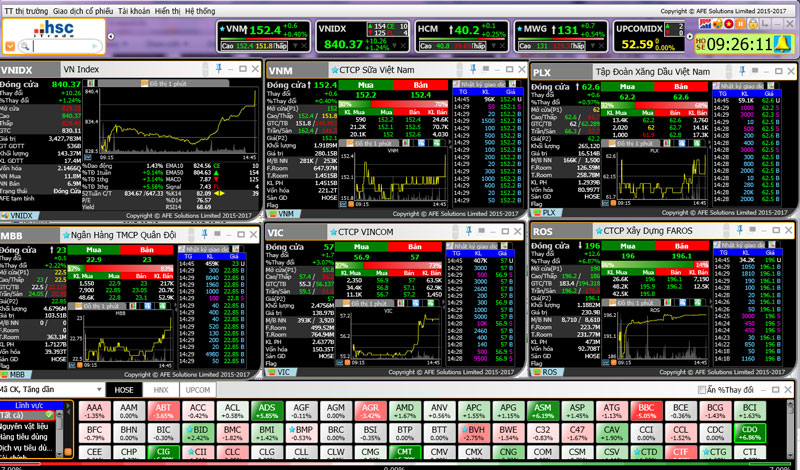
Task: Click the round right-arrow ticker scroll button
Action: tap(690, 36)
